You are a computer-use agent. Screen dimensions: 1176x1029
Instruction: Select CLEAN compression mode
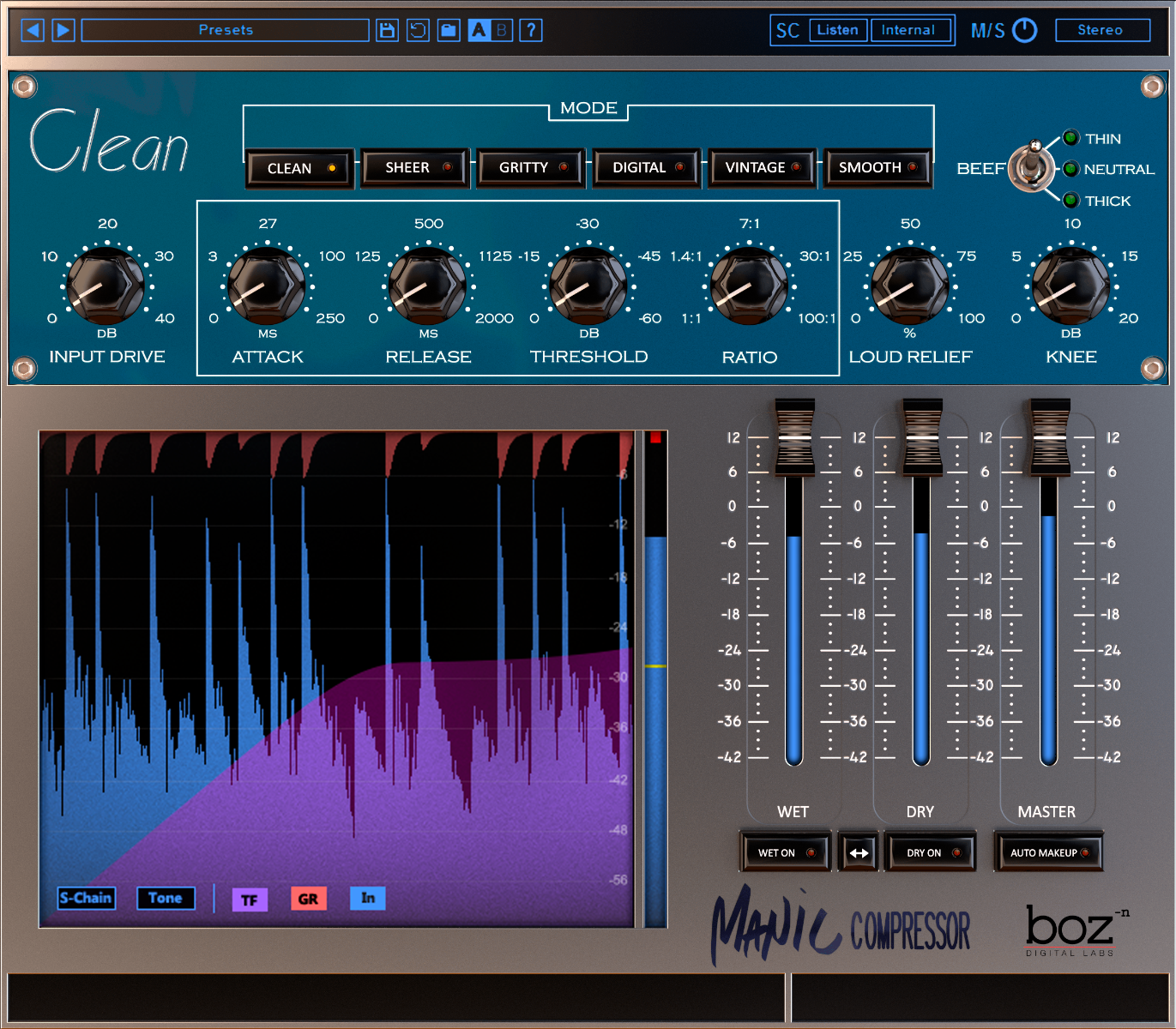(300, 168)
